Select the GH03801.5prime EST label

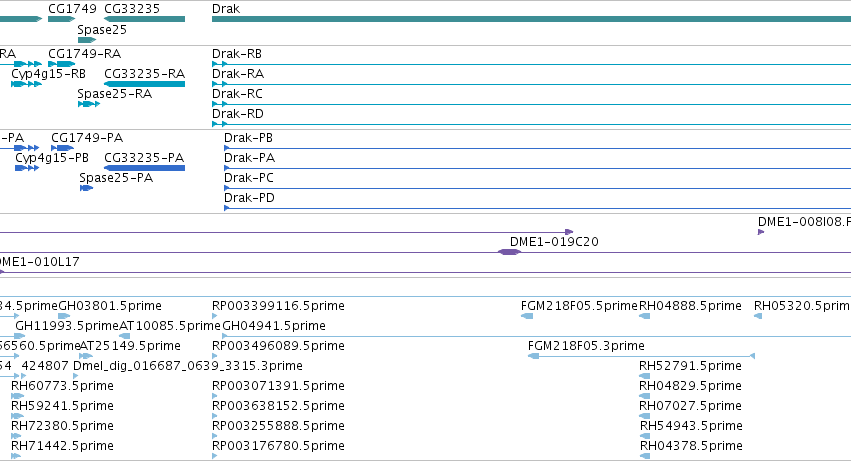[x=110, y=306]
